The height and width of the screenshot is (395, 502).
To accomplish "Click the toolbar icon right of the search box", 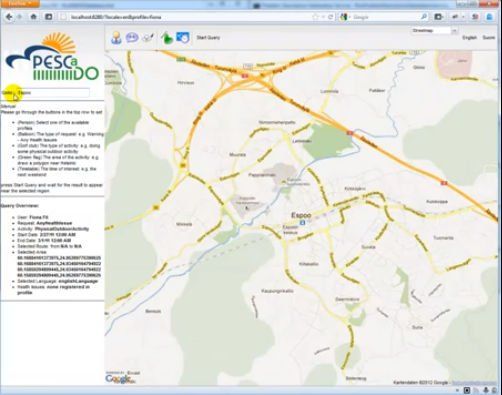I will [439, 17].
